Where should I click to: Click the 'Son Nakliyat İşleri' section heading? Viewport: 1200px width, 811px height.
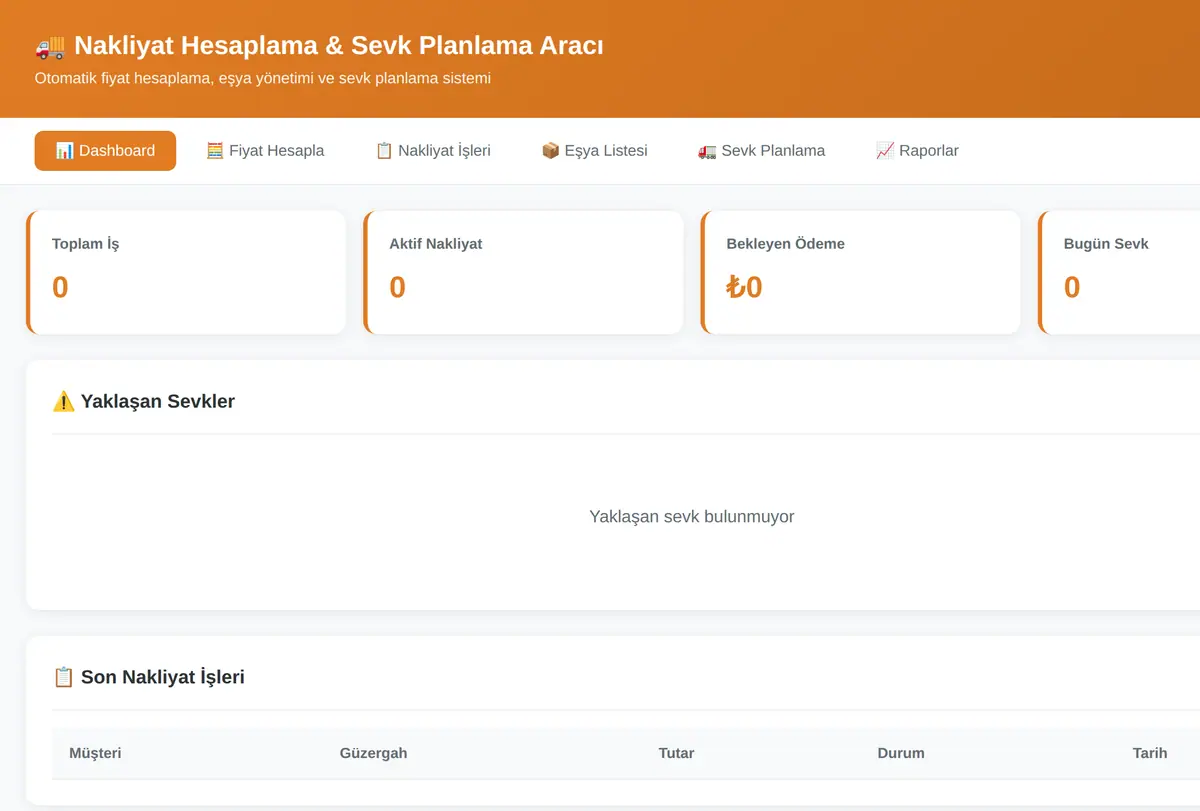pos(148,677)
